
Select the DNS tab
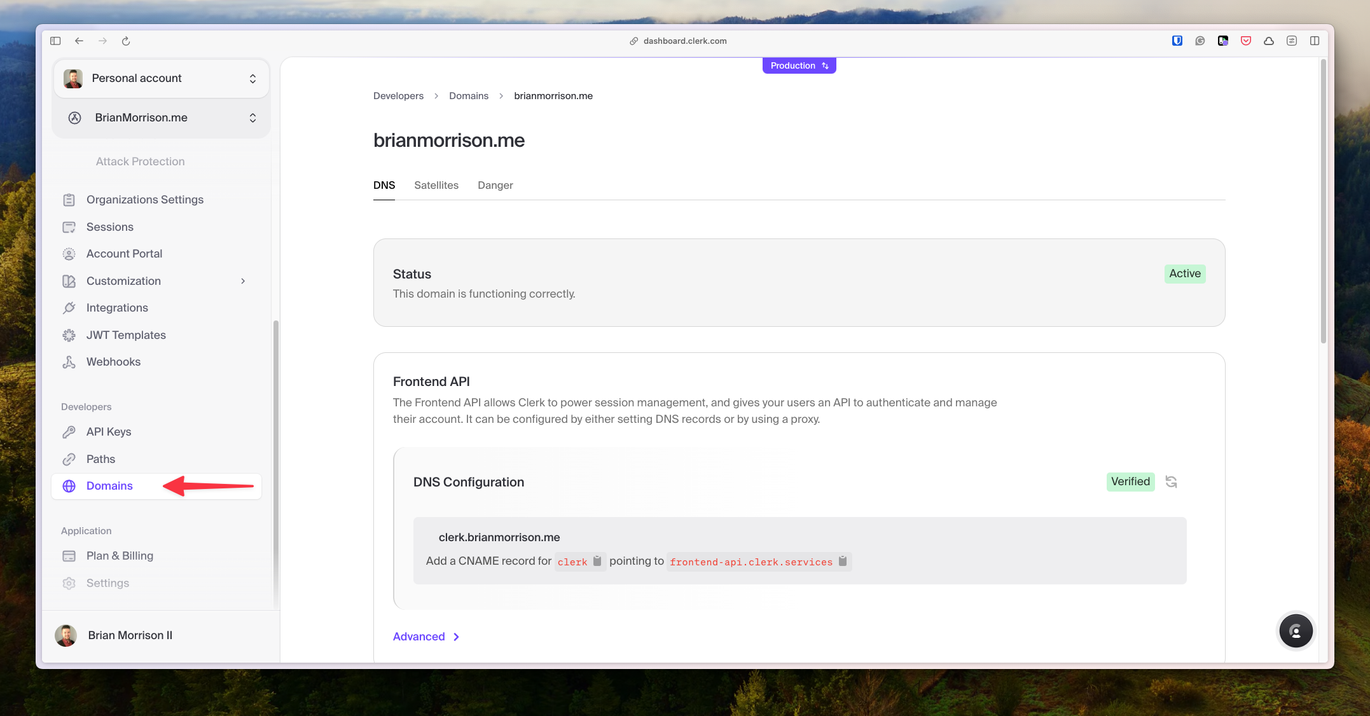tap(384, 185)
